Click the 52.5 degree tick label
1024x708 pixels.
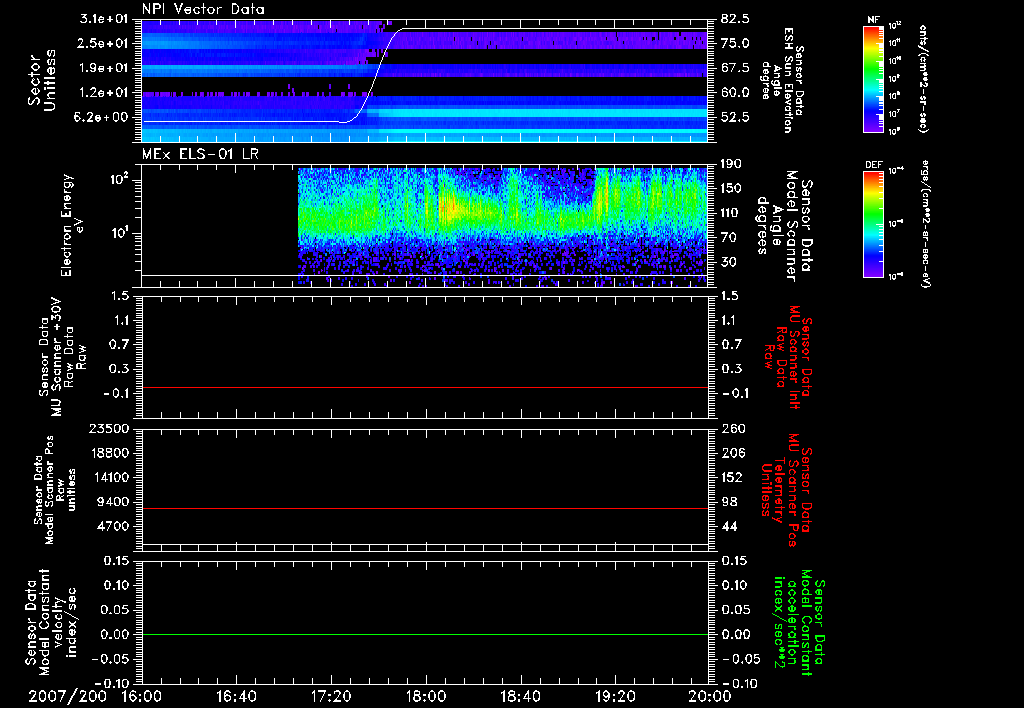click(735, 118)
